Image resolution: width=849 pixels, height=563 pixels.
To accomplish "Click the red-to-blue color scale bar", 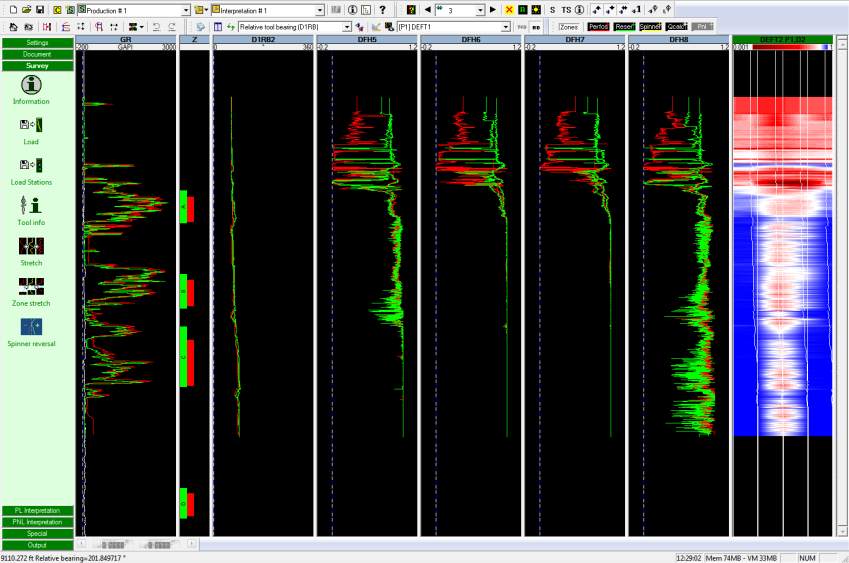I will 790,47.
